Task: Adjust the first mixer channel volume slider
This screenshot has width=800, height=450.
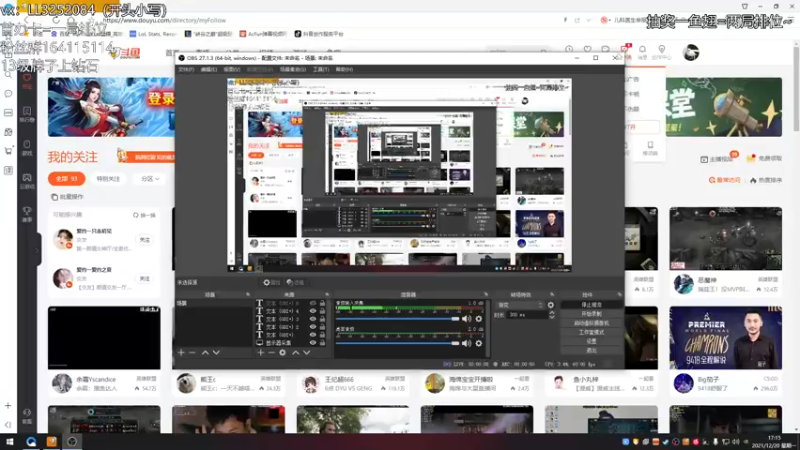Action: 398,319
